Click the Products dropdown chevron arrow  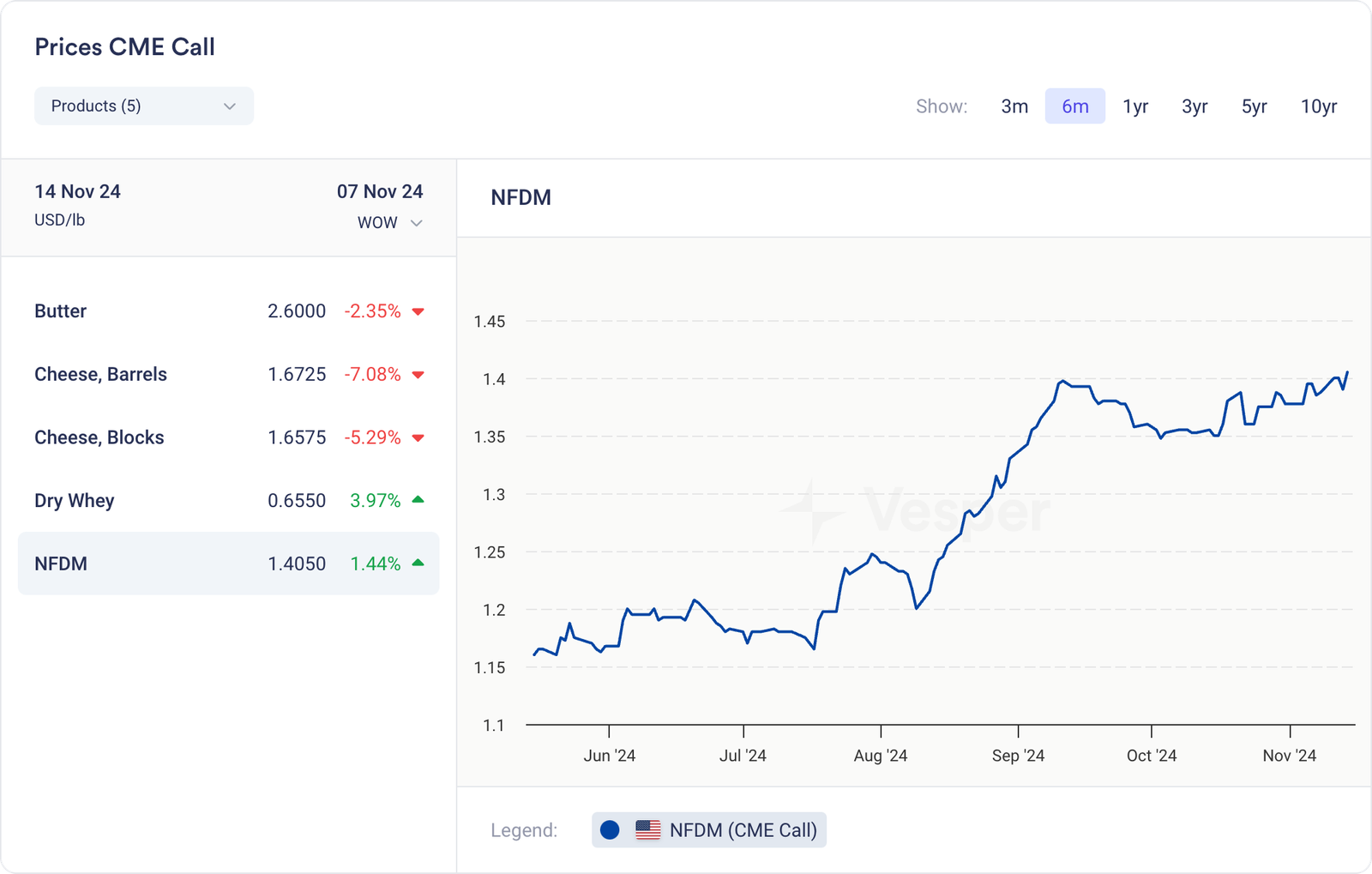(x=229, y=106)
